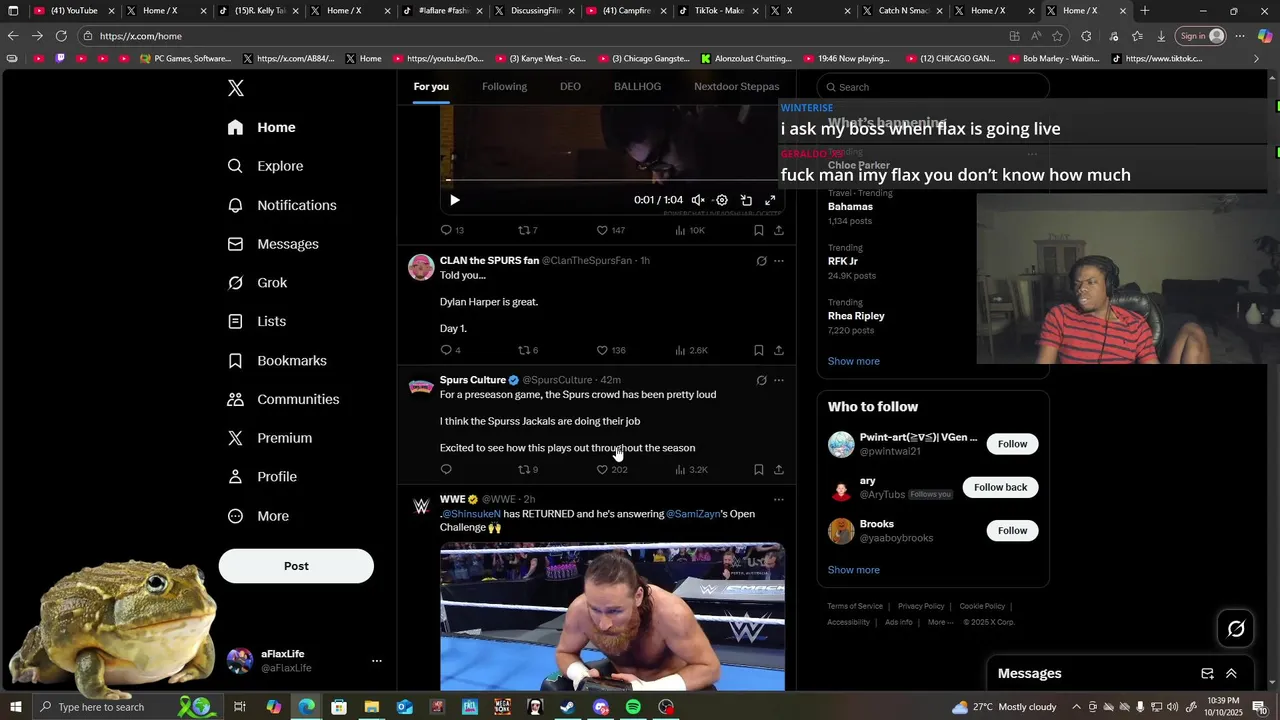Image resolution: width=1280 pixels, height=720 pixels.
Task: Open Spotify from the taskbar
Action: pos(633,707)
